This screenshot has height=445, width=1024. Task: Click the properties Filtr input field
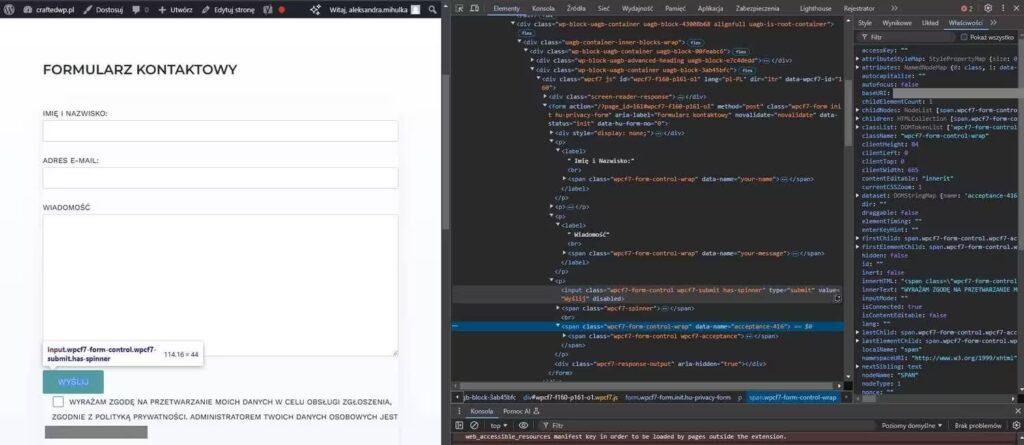point(908,37)
